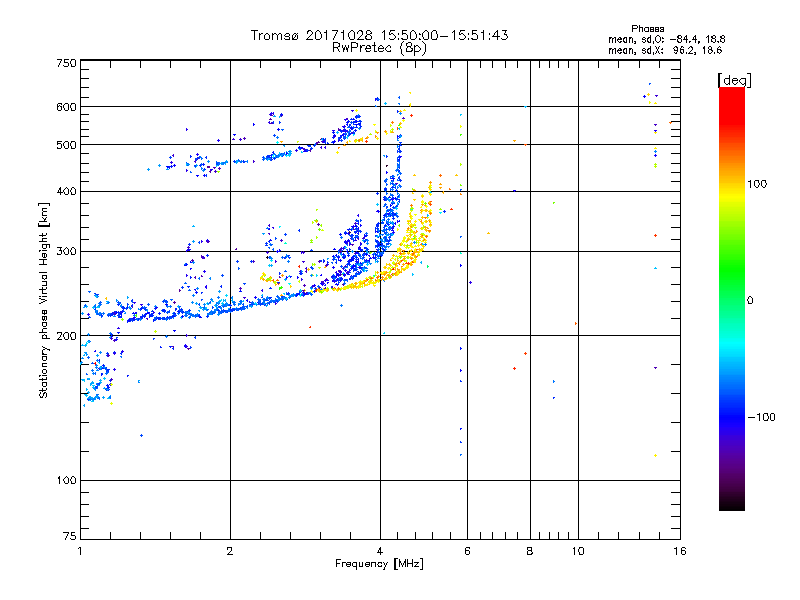The width and height of the screenshot is (800, 600).
Task: Click the x-axis tick label '2'
Action: (x=230, y=551)
